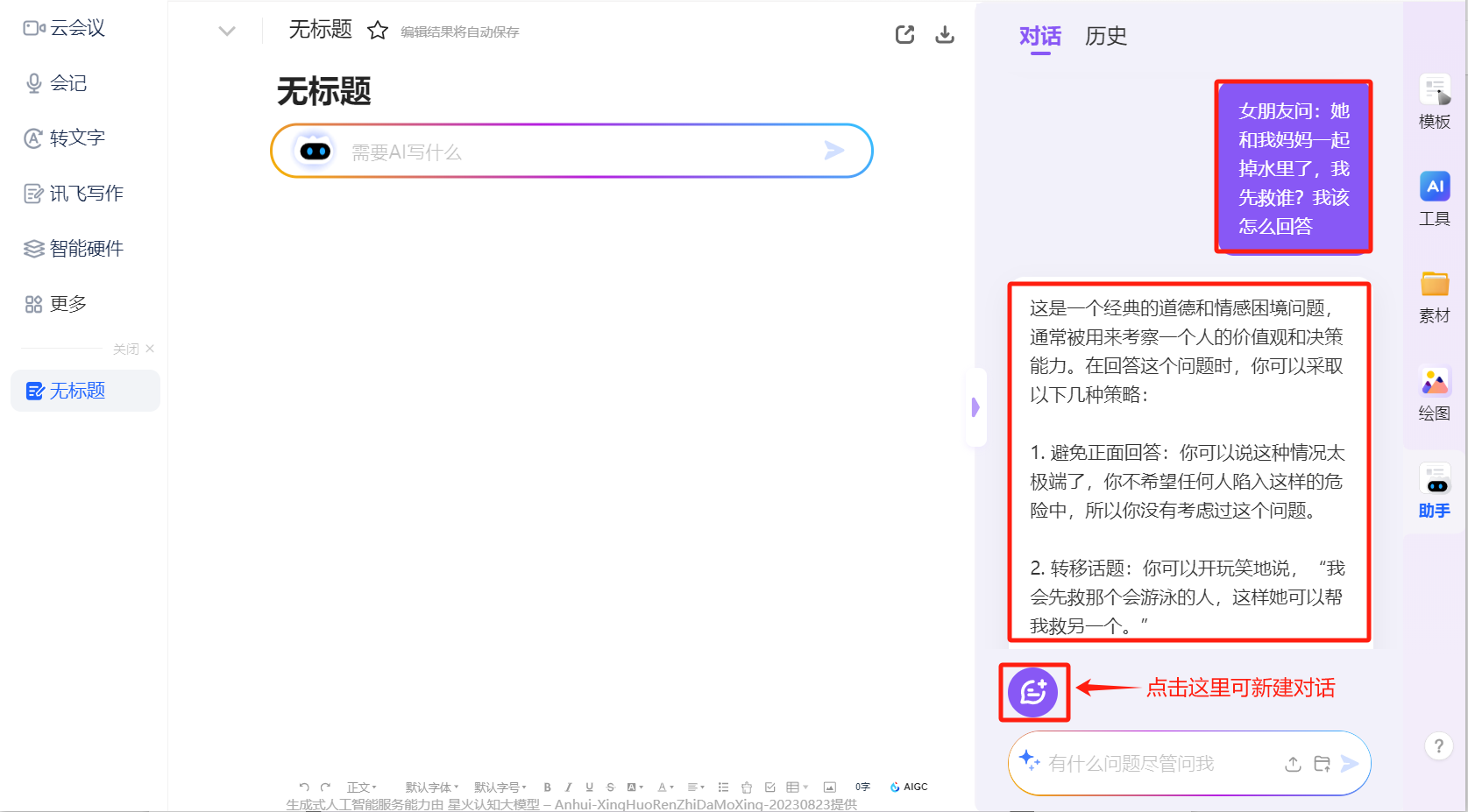The height and width of the screenshot is (812, 1468).
Task: Open 转文字 in the sidebar
Action: (x=65, y=138)
